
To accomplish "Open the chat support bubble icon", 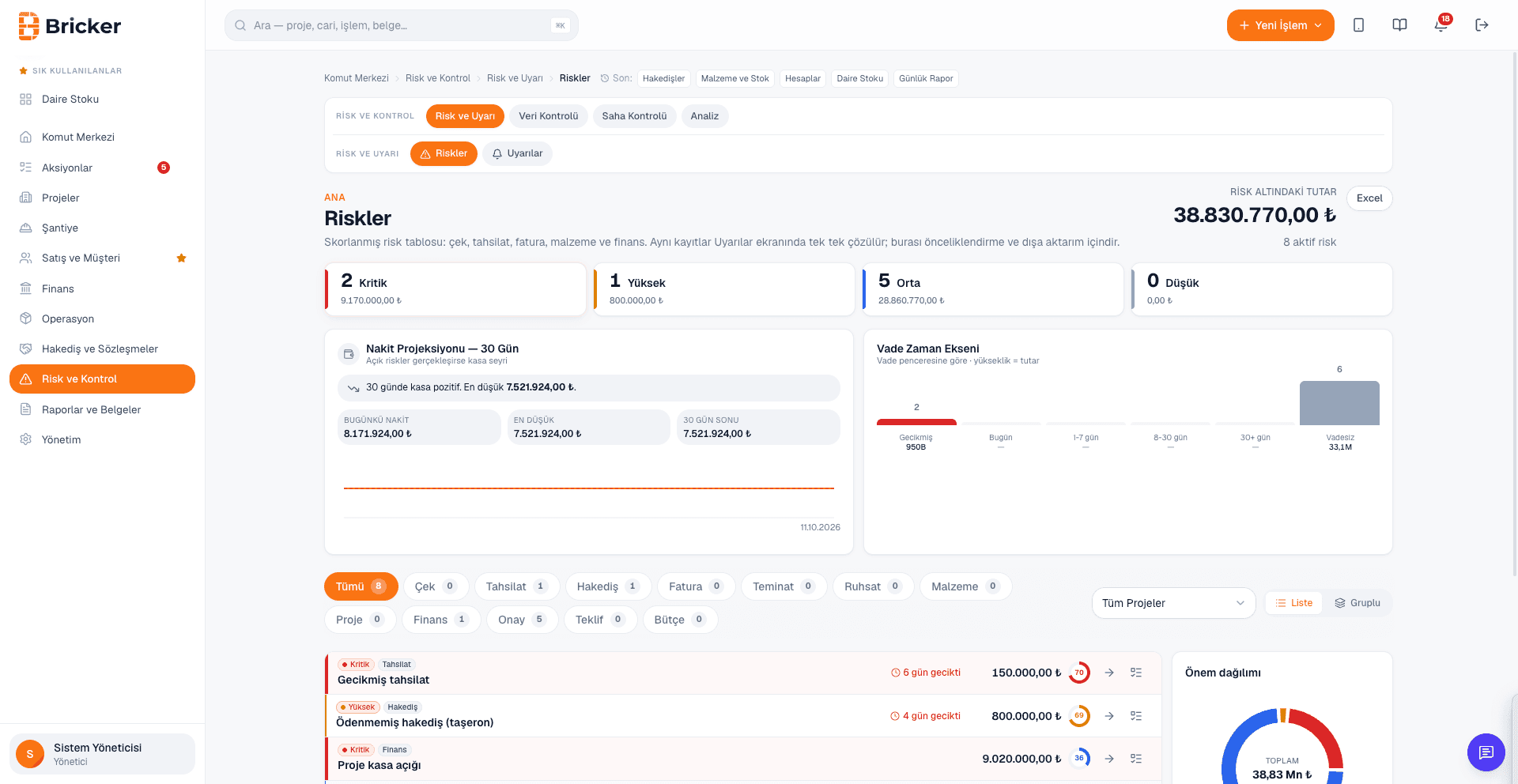I will [1486, 752].
